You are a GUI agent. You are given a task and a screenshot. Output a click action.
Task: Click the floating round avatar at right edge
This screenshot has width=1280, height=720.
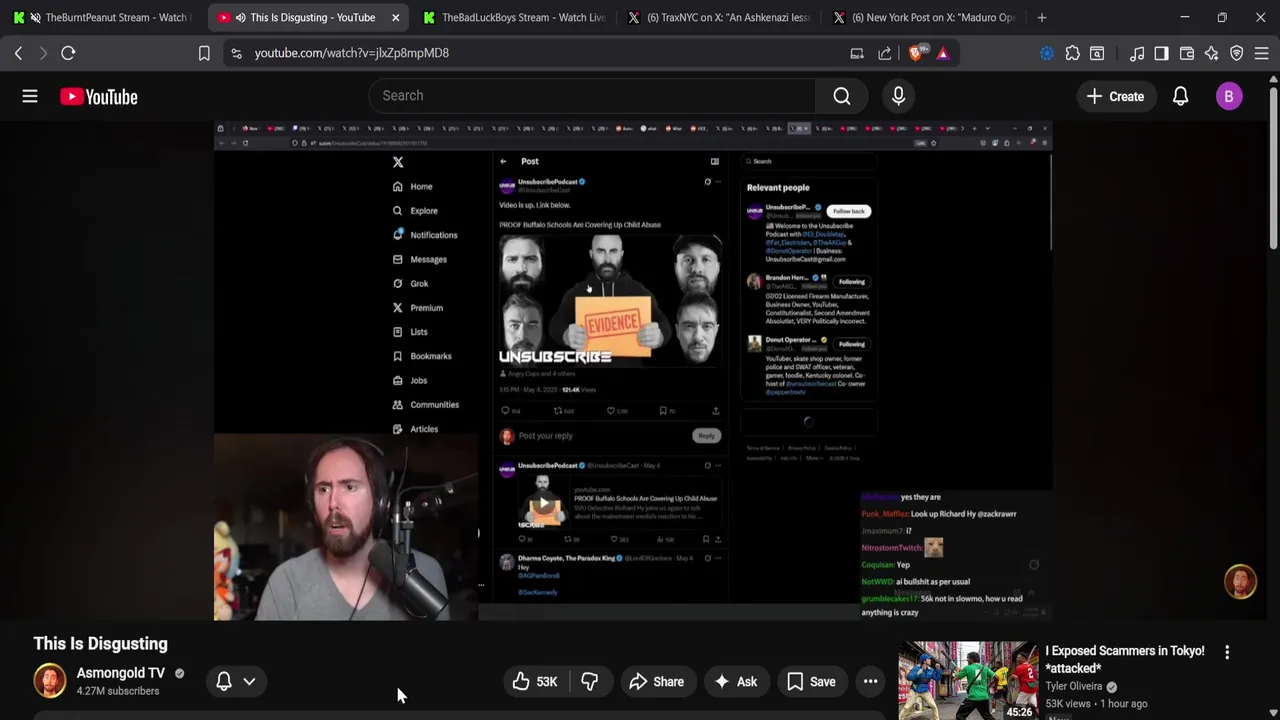pyautogui.click(x=1241, y=582)
